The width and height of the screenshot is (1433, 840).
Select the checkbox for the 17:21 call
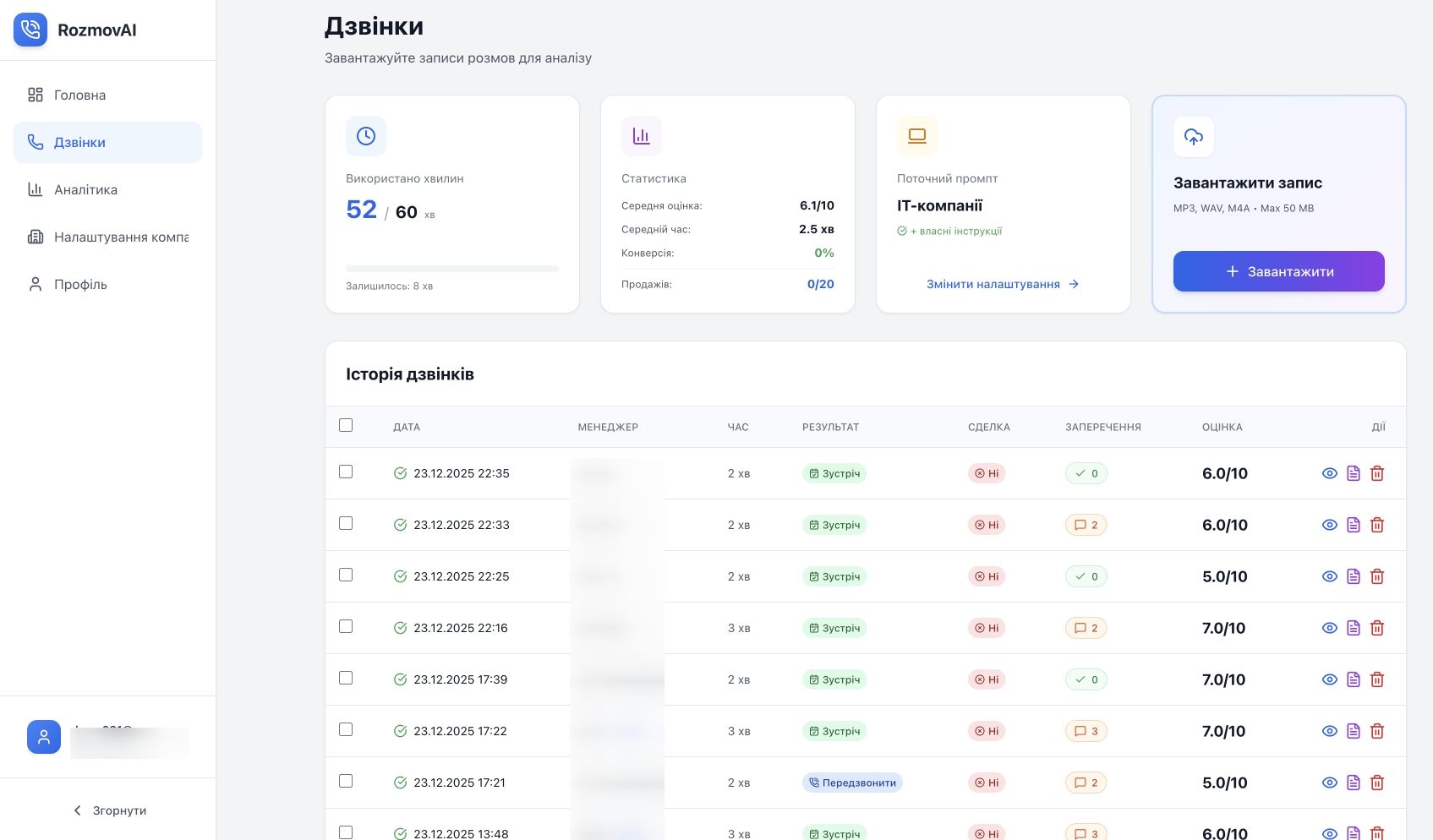(x=346, y=781)
